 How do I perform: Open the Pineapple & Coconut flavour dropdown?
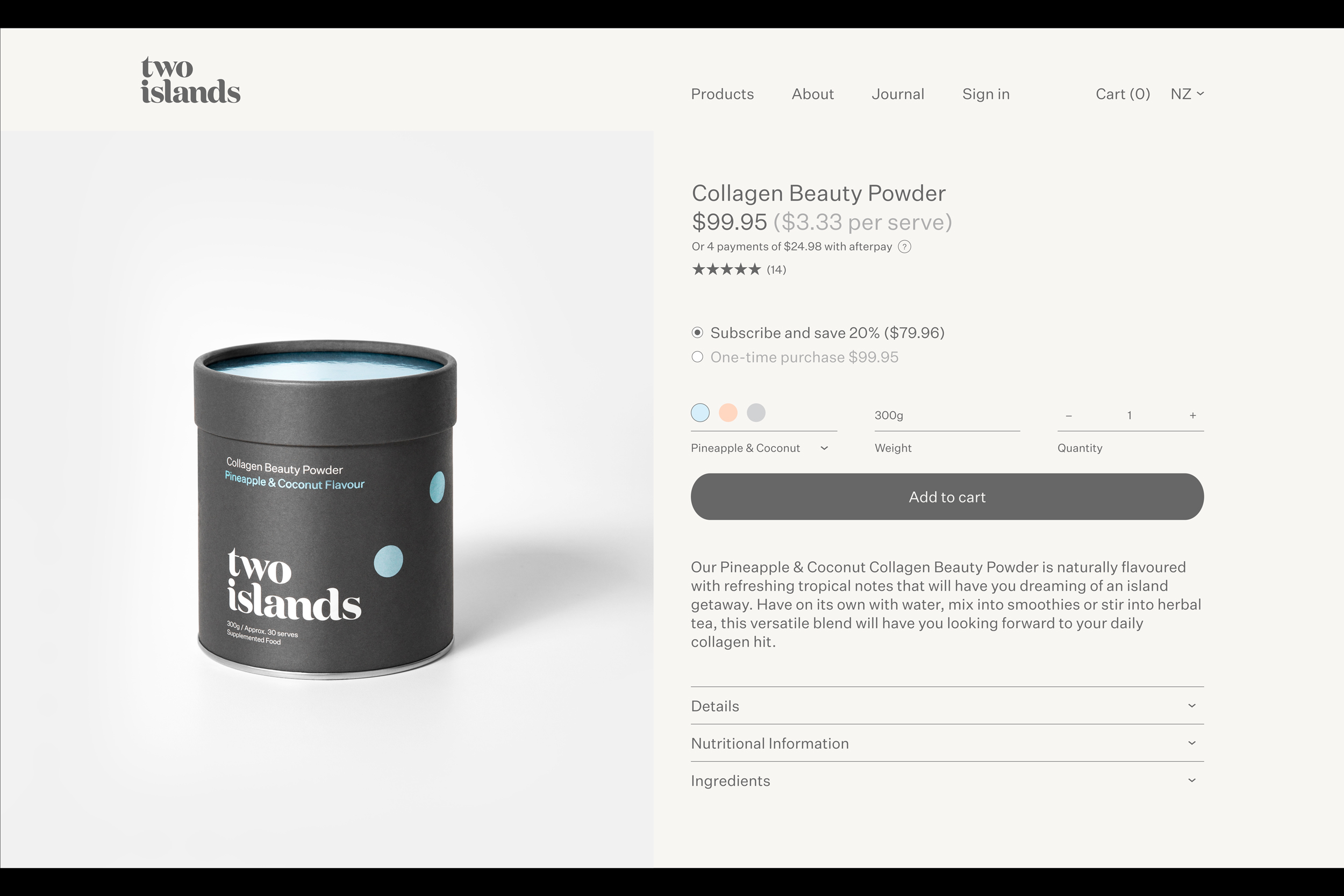coord(760,448)
